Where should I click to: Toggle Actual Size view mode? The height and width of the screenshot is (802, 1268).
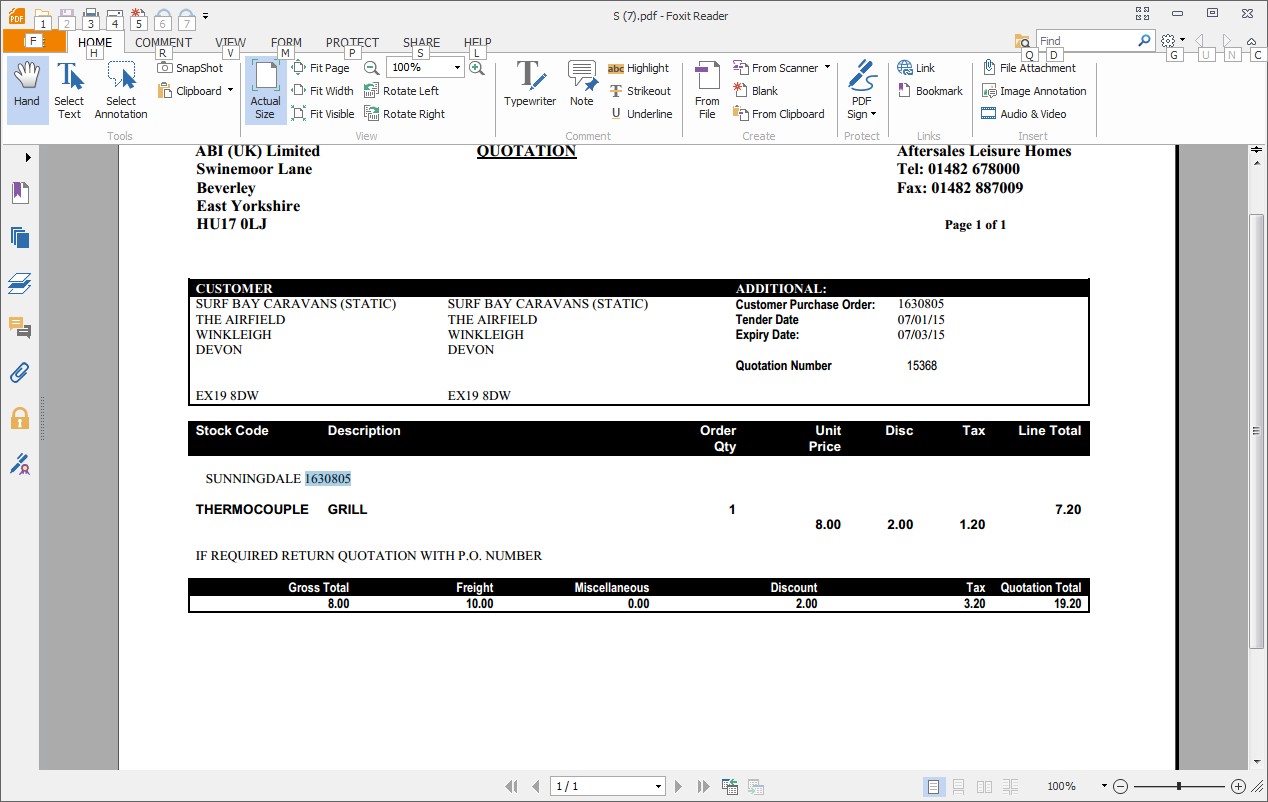coord(265,90)
